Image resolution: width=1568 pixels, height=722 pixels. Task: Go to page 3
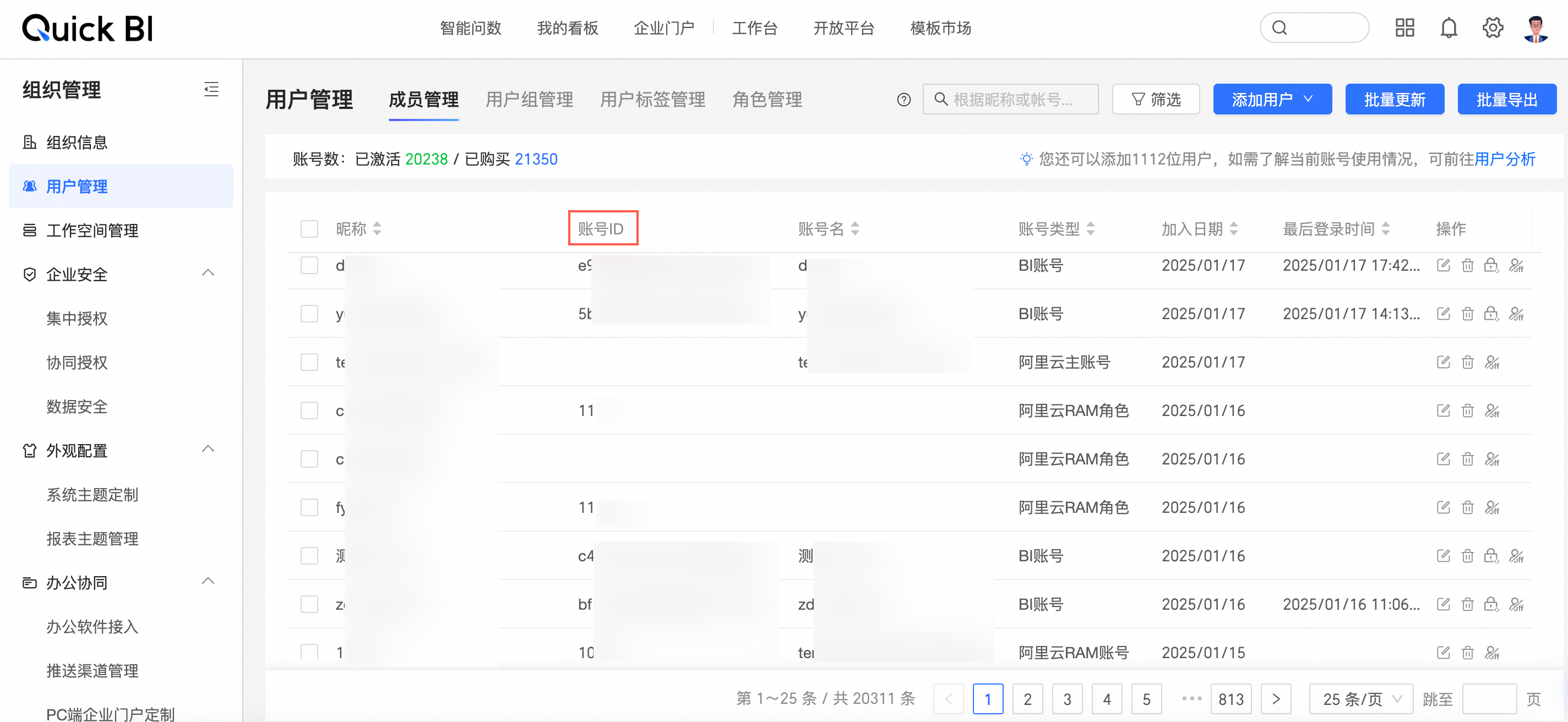click(x=1067, y=699)
